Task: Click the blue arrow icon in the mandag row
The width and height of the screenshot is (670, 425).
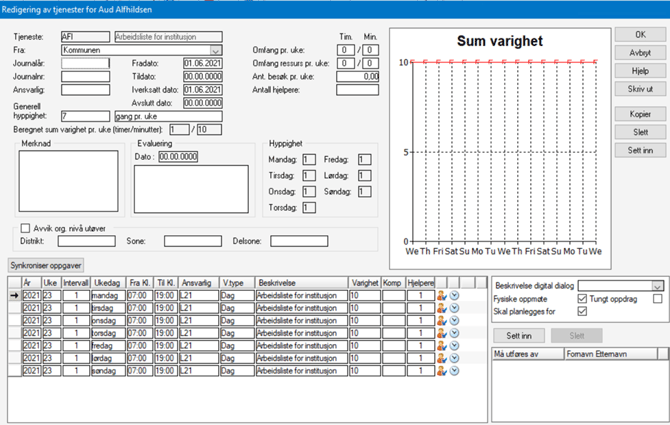Action: click(453, 296)
